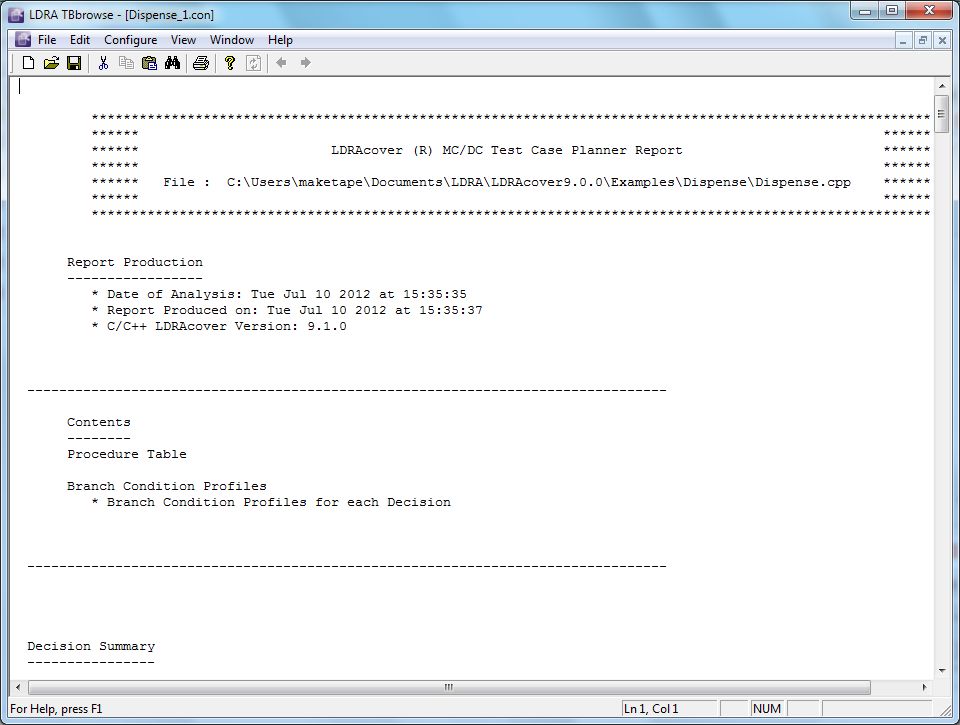Open the File menu
The image size is (960, 725).
47,40
